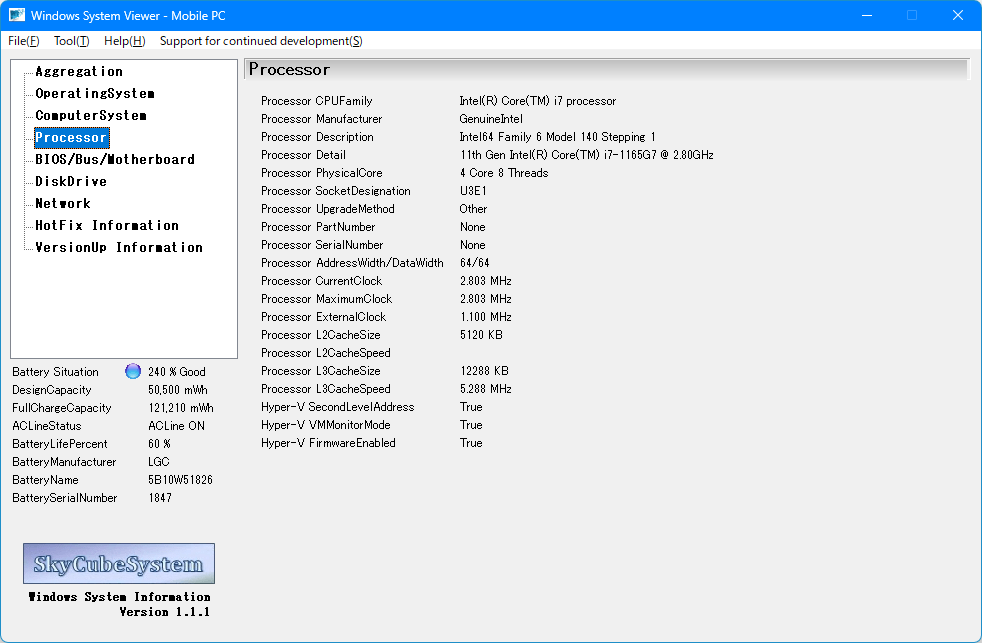Select the highlighted Processor tree node
The width and height of the screenshot is (982, 643).
coord(71,137)
